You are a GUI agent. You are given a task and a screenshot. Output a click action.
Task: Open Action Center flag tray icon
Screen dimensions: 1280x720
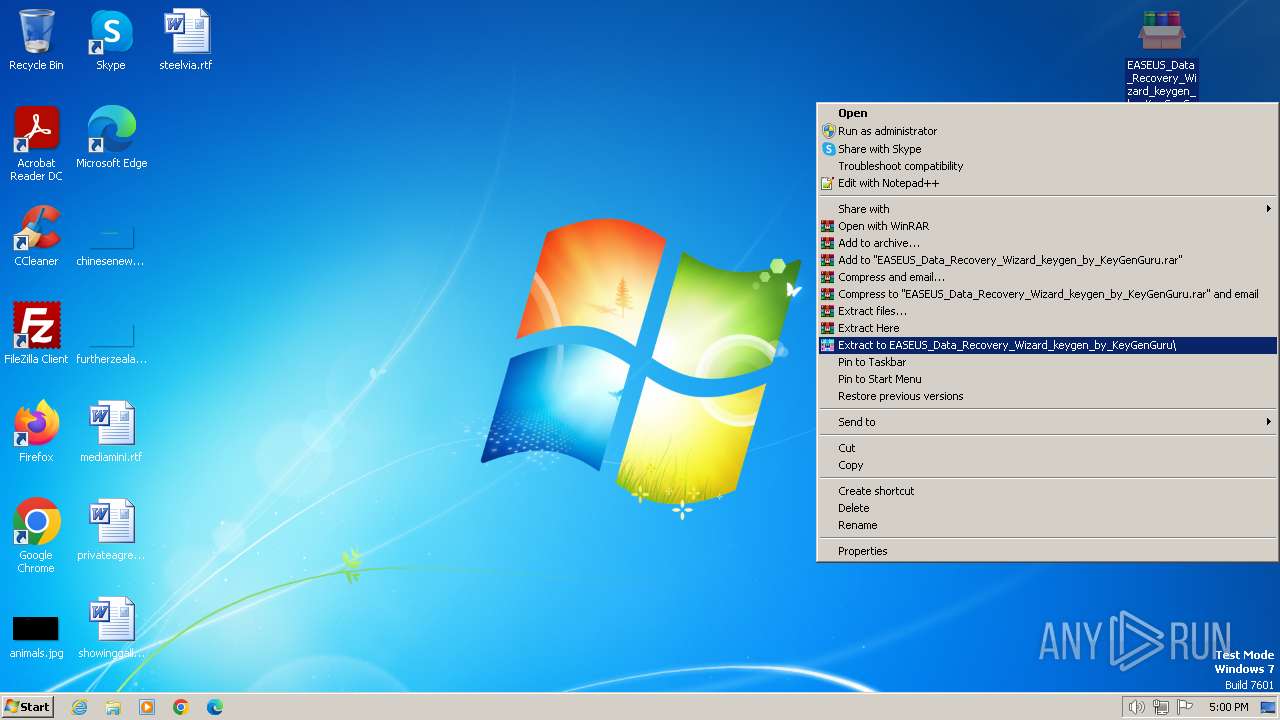click(x=1186, y=707)
